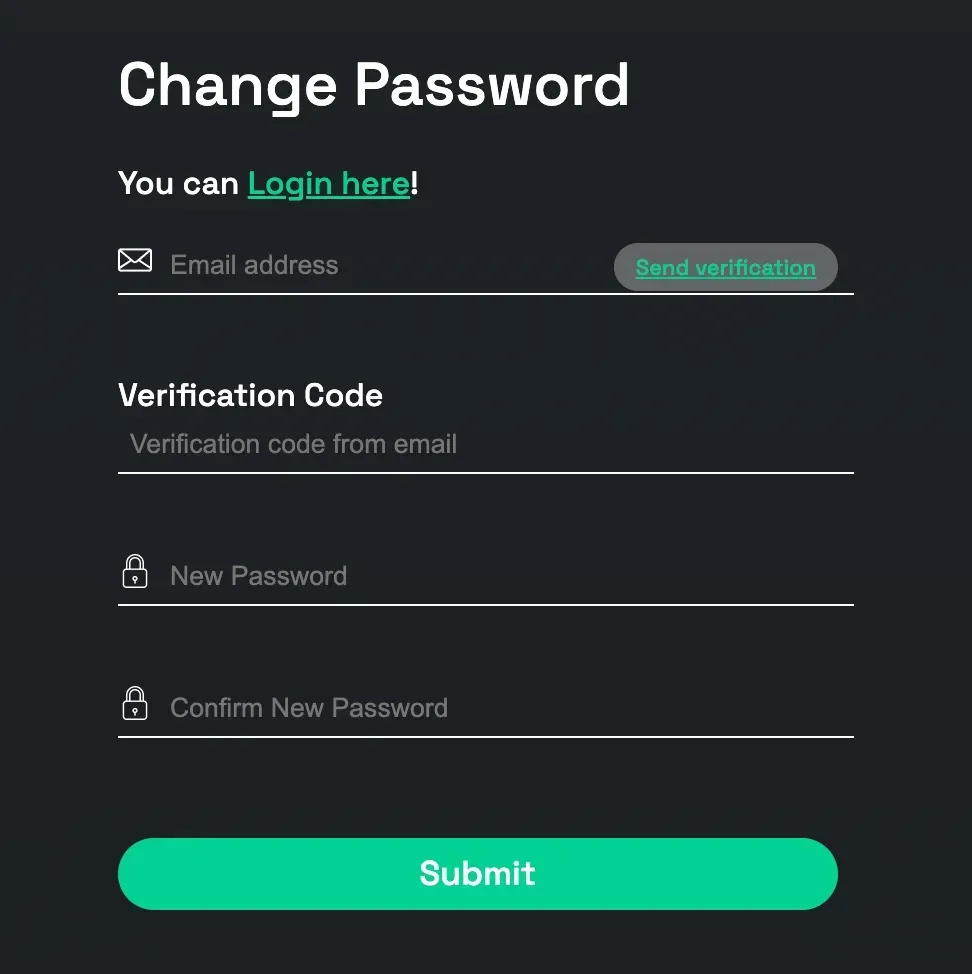Click the underline beneath the verification code field
The image size is (972, 974).
[x=485, y=472]
